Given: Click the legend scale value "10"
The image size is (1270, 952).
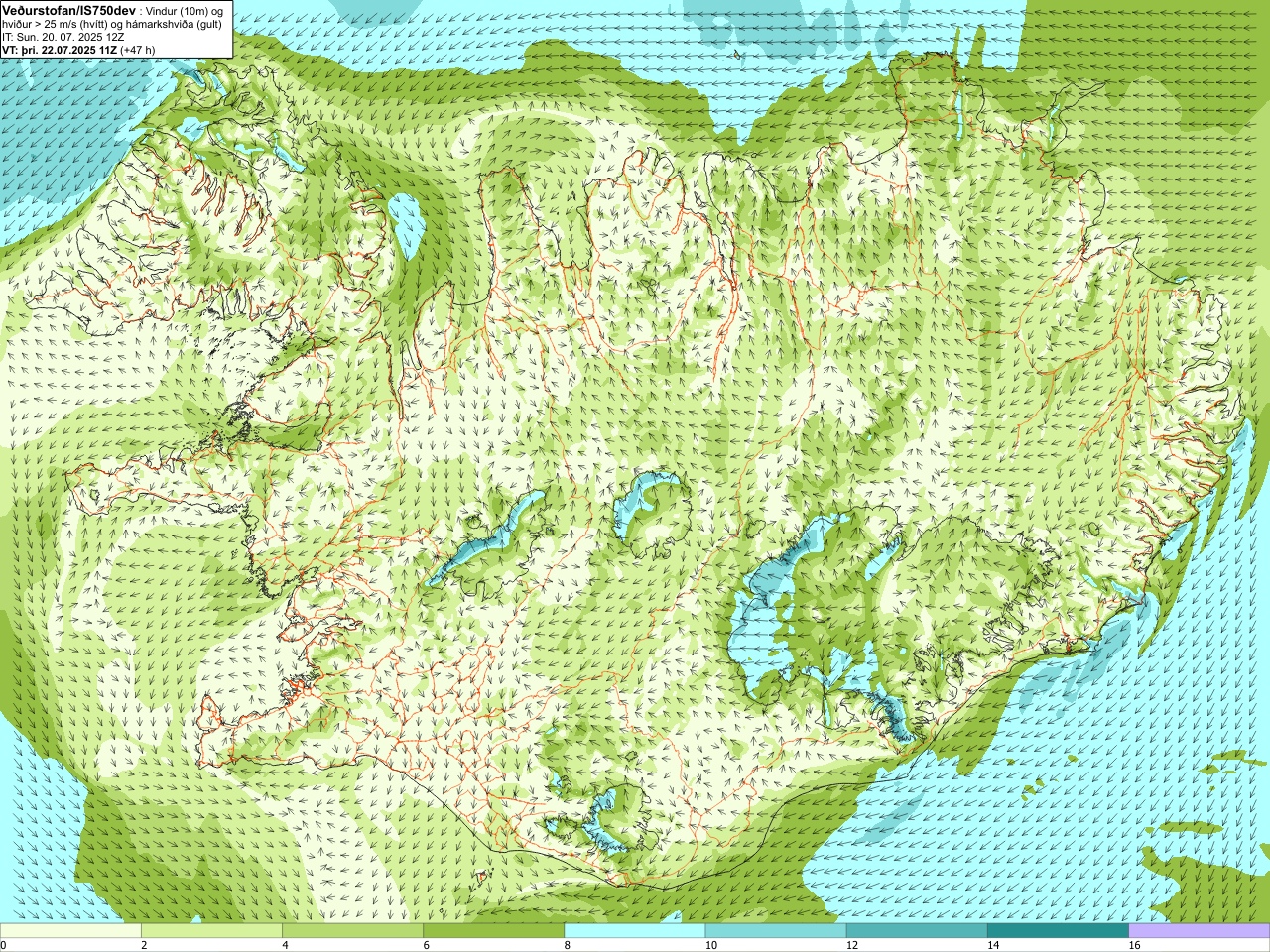Looking at the screenshot, I should point(711,945).
